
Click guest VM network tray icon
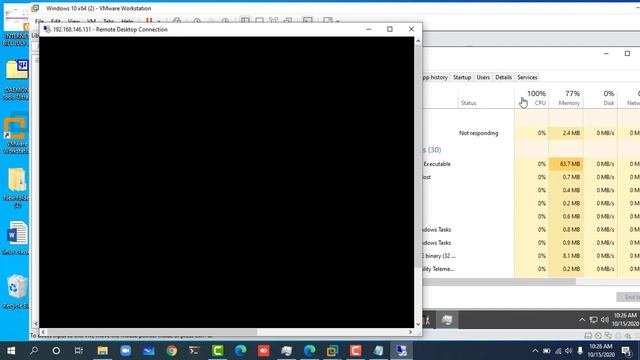coord(593,320)
